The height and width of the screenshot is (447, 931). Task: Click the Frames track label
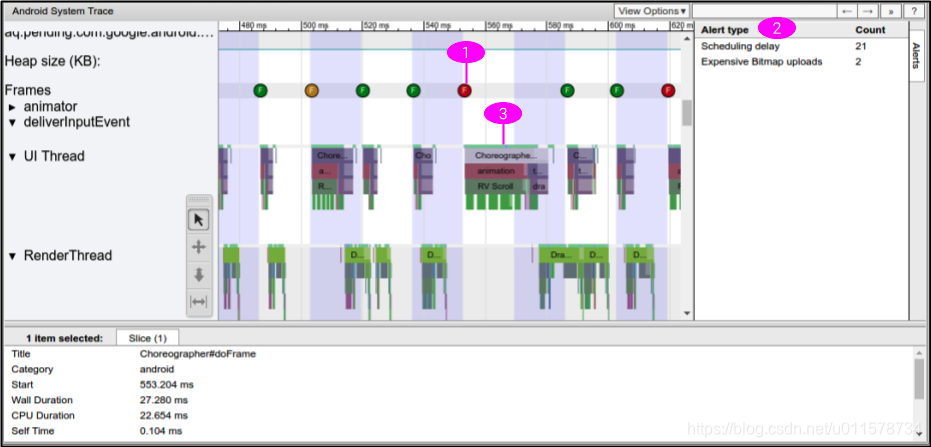click(x=28, y=90)
